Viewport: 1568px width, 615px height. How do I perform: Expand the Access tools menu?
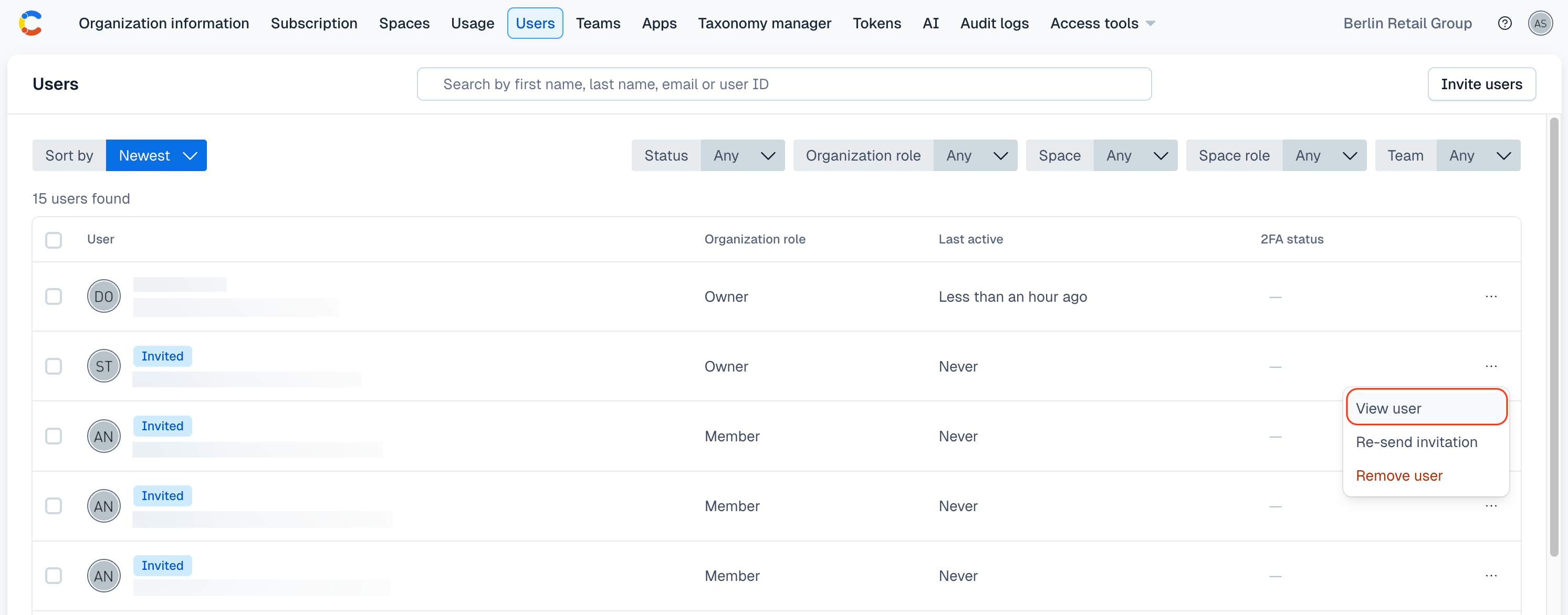(1102, 23)
